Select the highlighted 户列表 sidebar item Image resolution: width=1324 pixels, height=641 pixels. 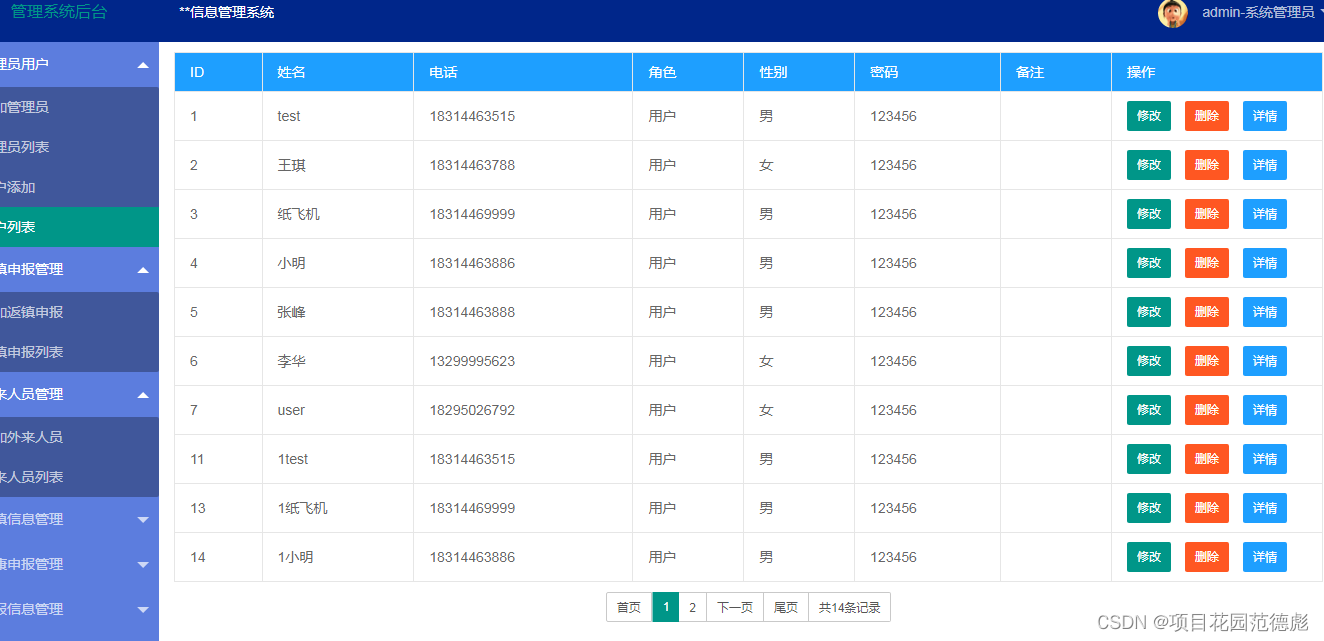tap(79, 227)
